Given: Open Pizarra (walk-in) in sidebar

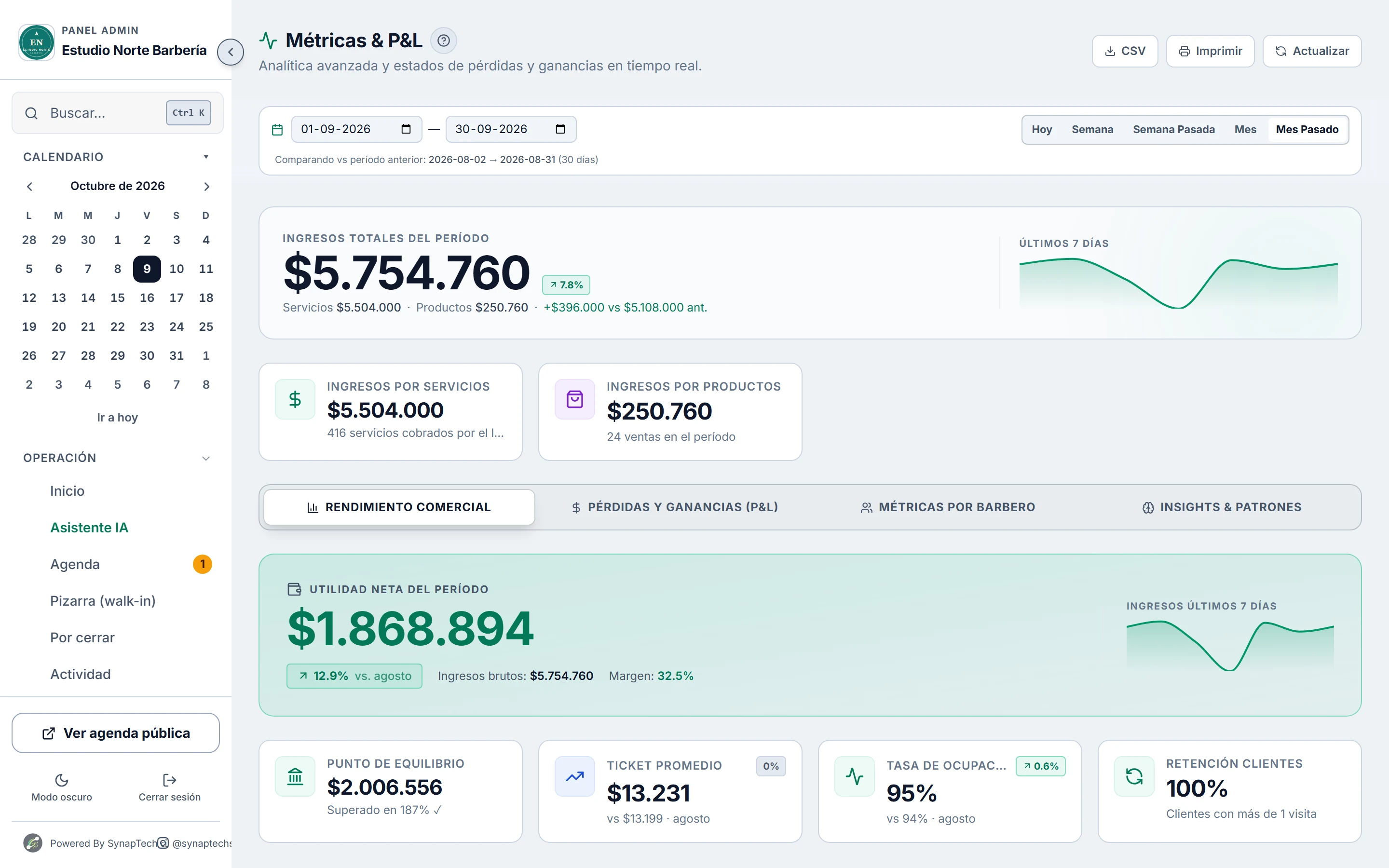Looking at the screenshot, I should [x=103, y=601].
